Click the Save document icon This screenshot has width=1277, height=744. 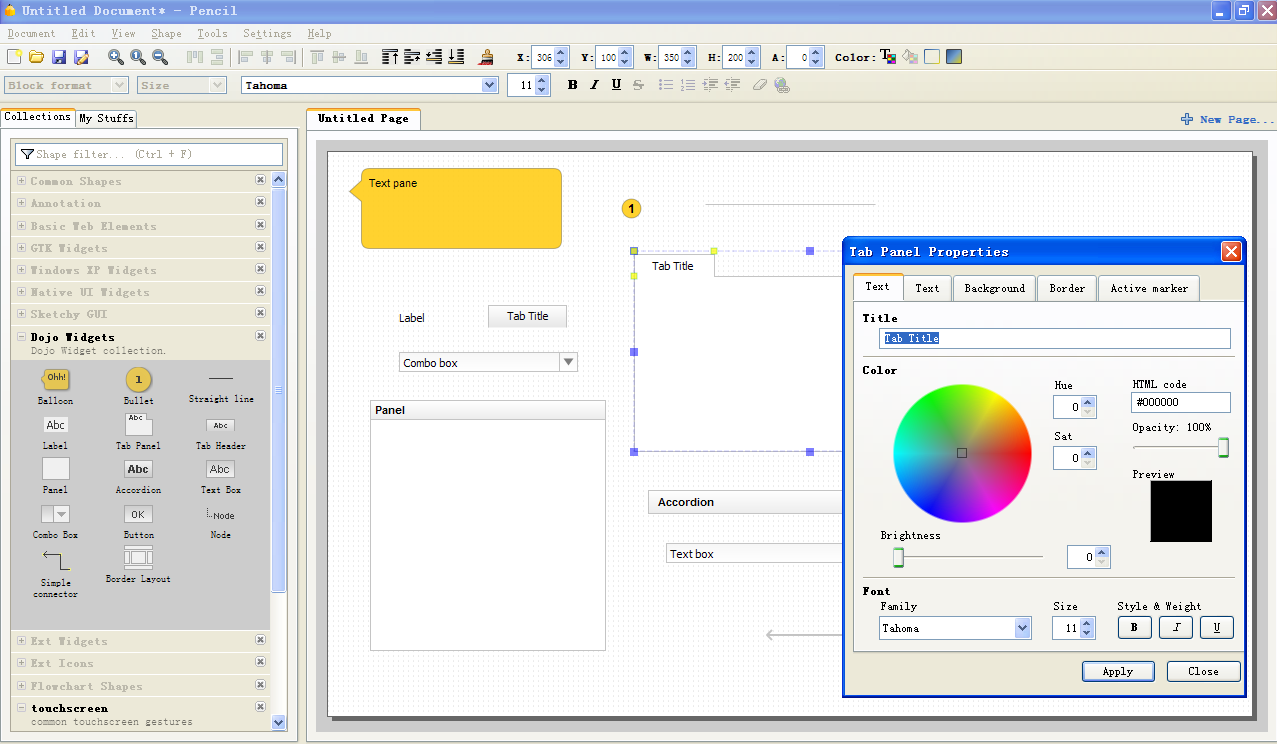[x=59, y=57]
